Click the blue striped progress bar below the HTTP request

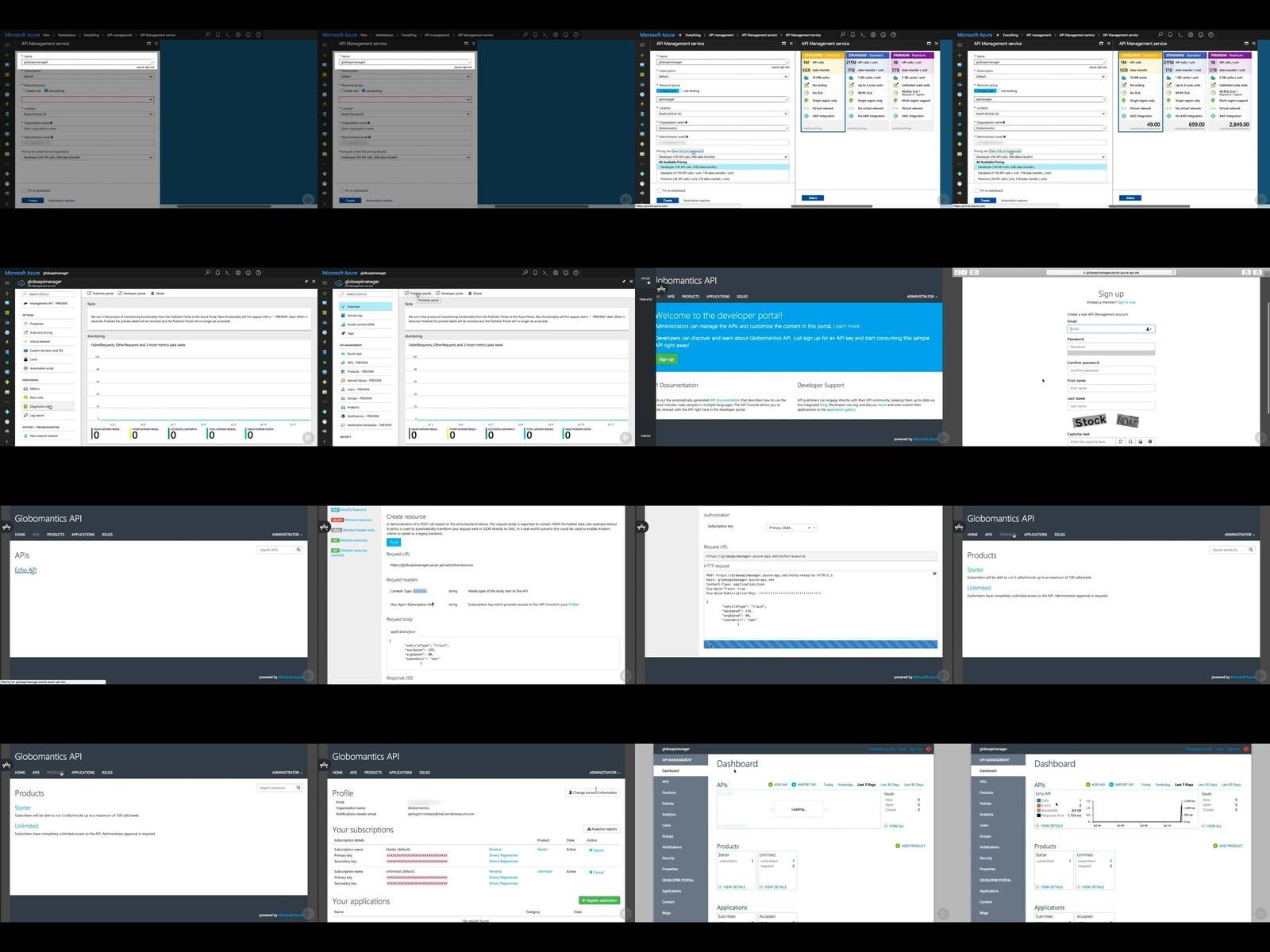[820, 645]
